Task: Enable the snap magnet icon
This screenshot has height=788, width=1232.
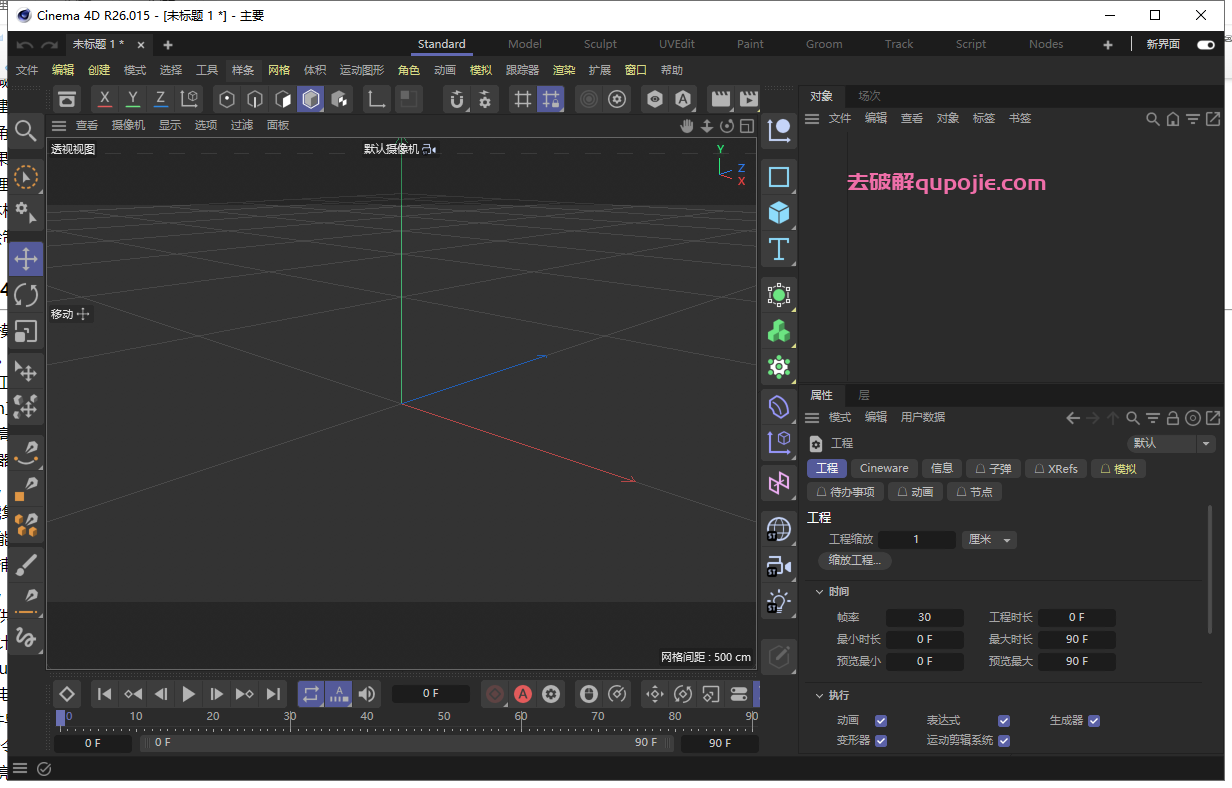Action: click(457, 99)
